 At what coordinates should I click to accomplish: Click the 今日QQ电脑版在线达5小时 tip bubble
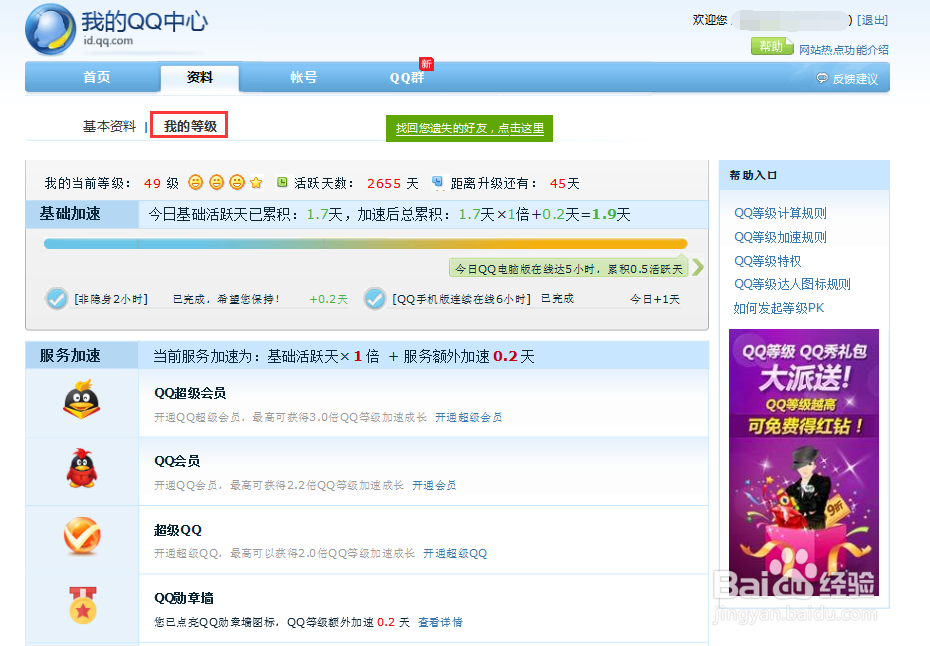(569, 269)
